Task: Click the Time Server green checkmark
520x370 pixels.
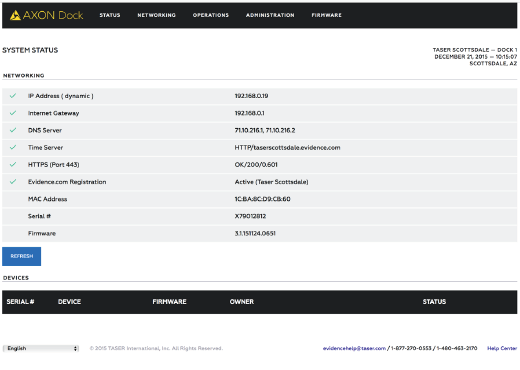Action: click(x=13, y=147)
